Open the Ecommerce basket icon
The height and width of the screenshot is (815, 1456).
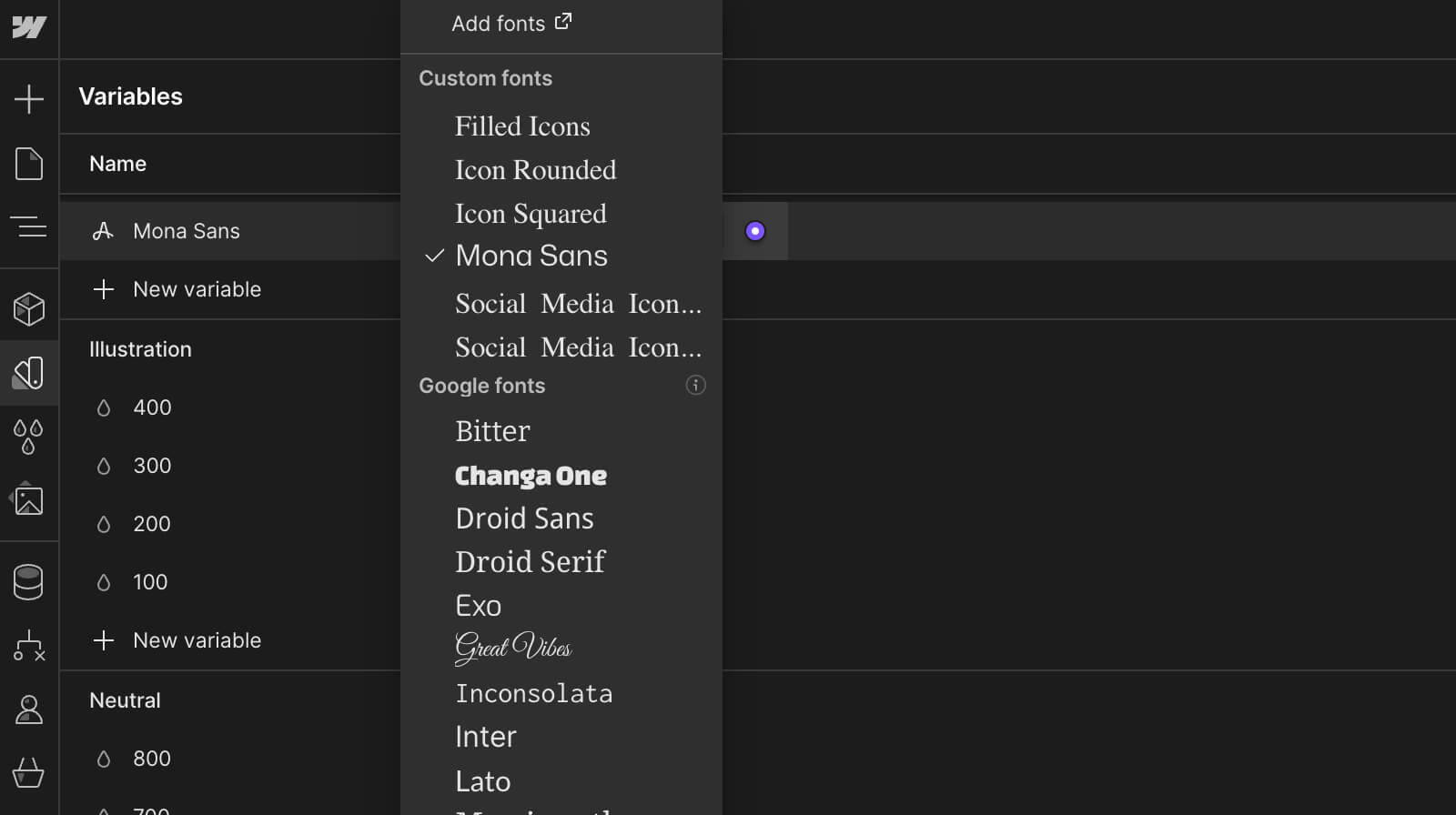click(29, 773)
